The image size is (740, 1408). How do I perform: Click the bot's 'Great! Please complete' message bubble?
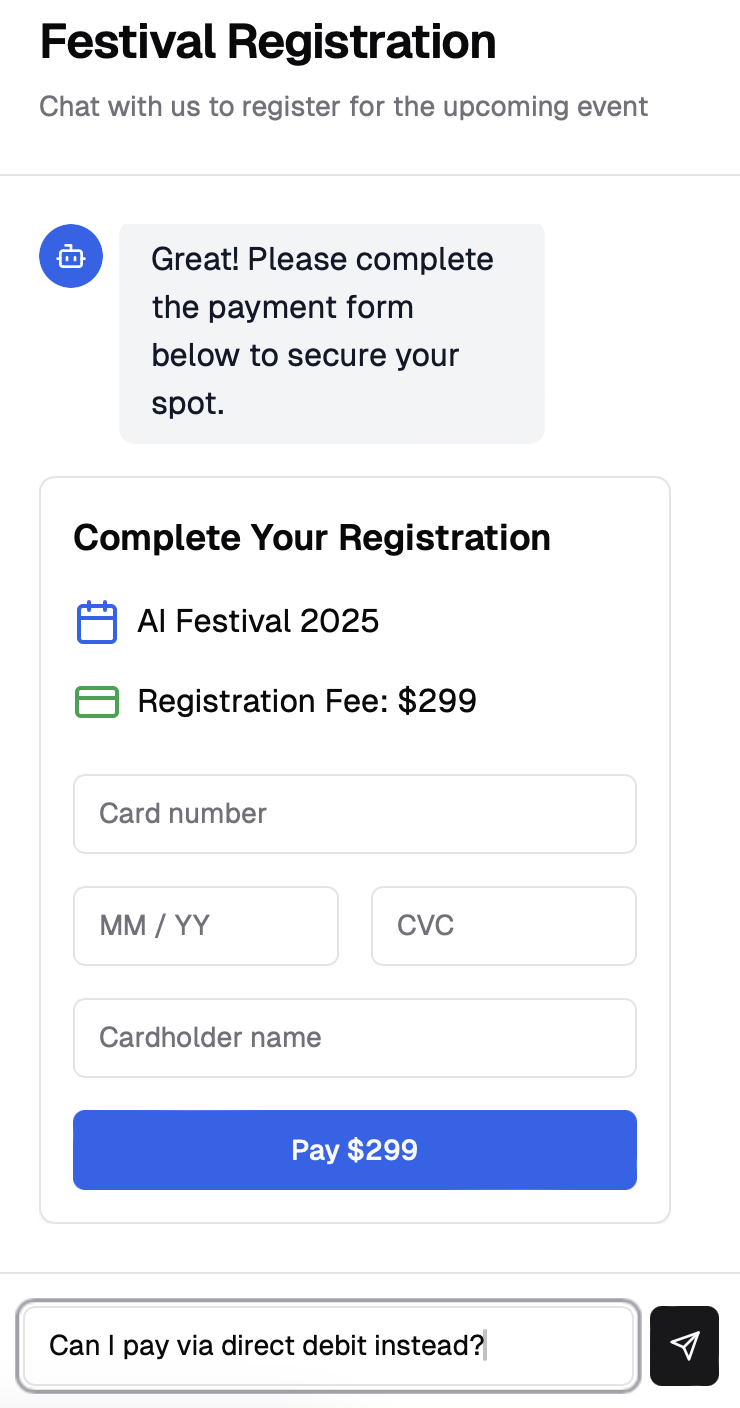coord(331,332)
